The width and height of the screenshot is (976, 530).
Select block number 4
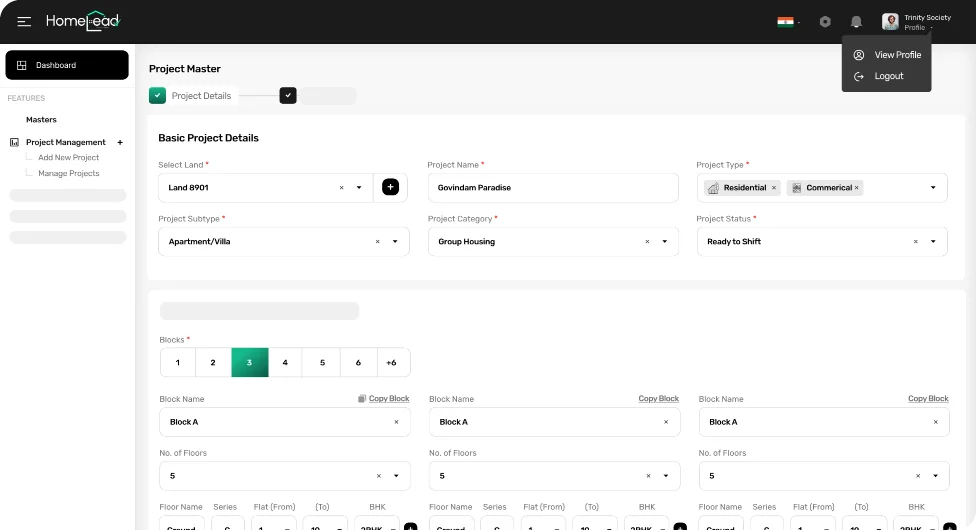point(285,362)
